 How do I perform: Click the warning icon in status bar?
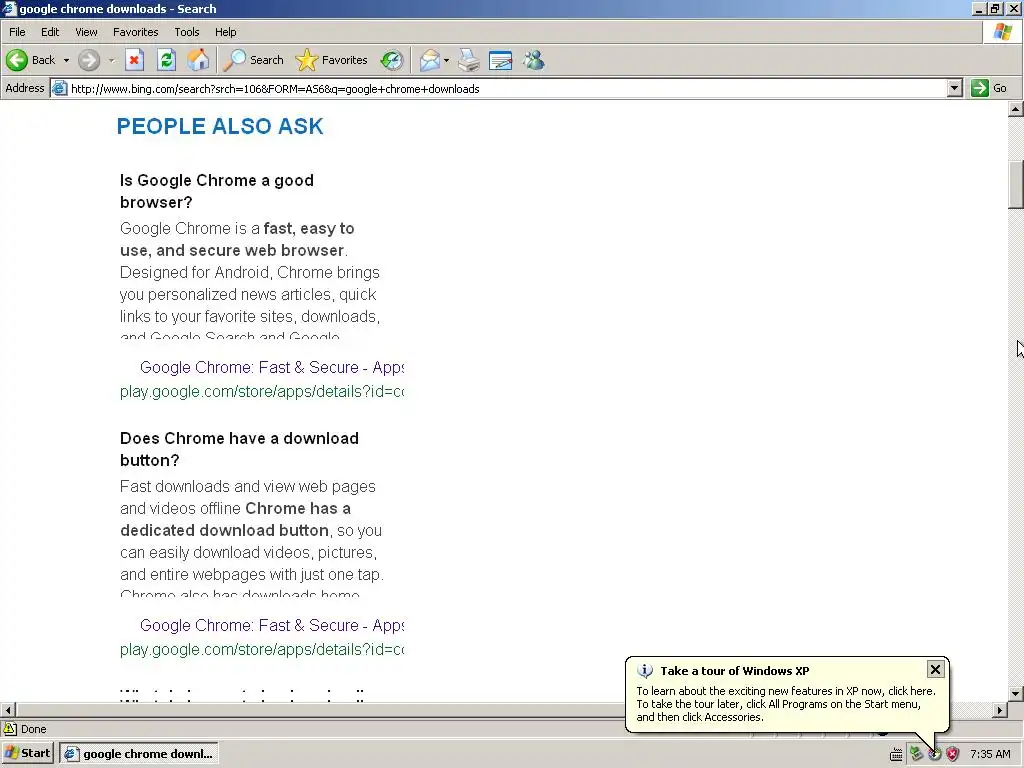[10, 729]
